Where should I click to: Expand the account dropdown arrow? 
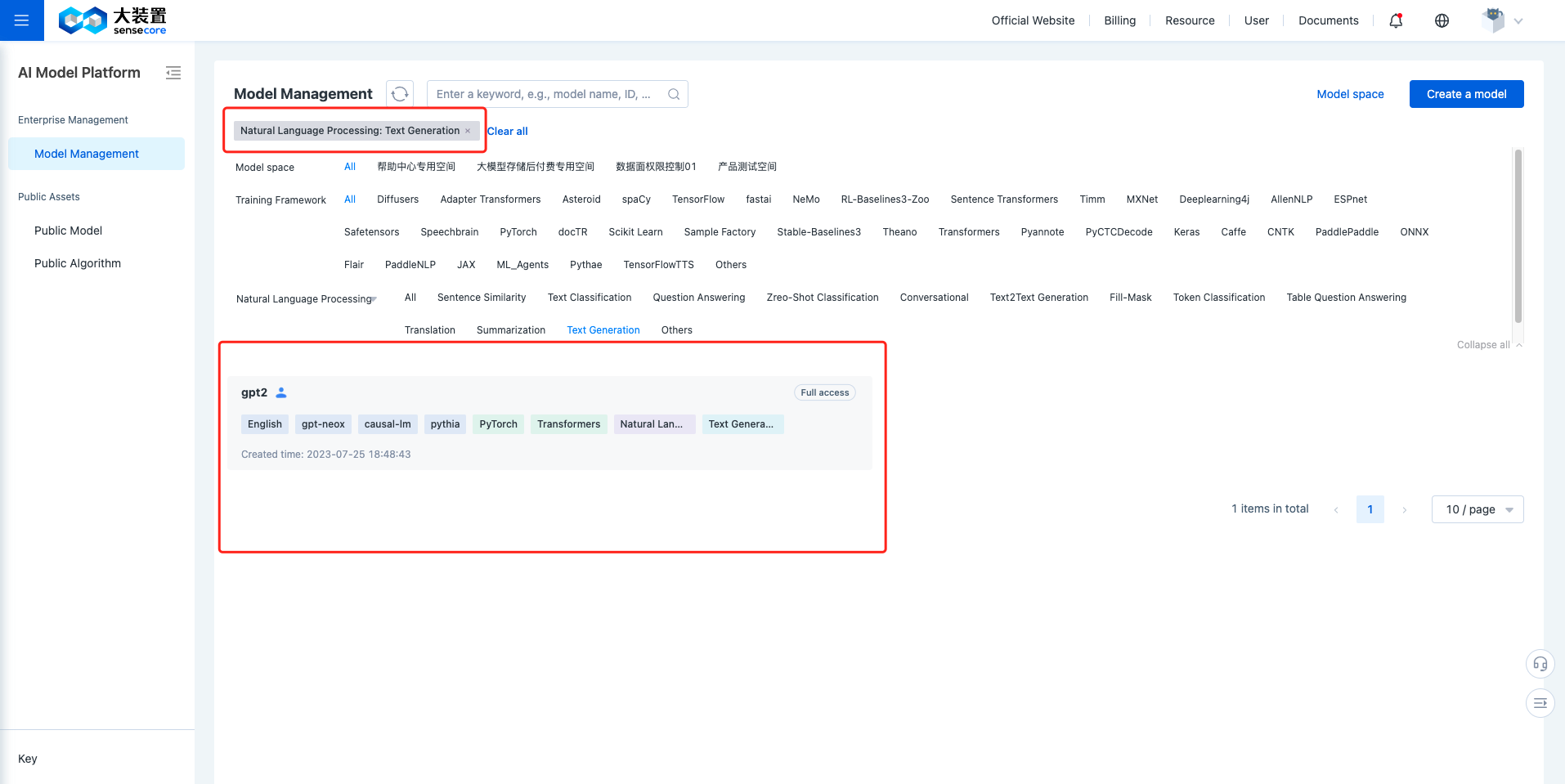(1518, 21)
